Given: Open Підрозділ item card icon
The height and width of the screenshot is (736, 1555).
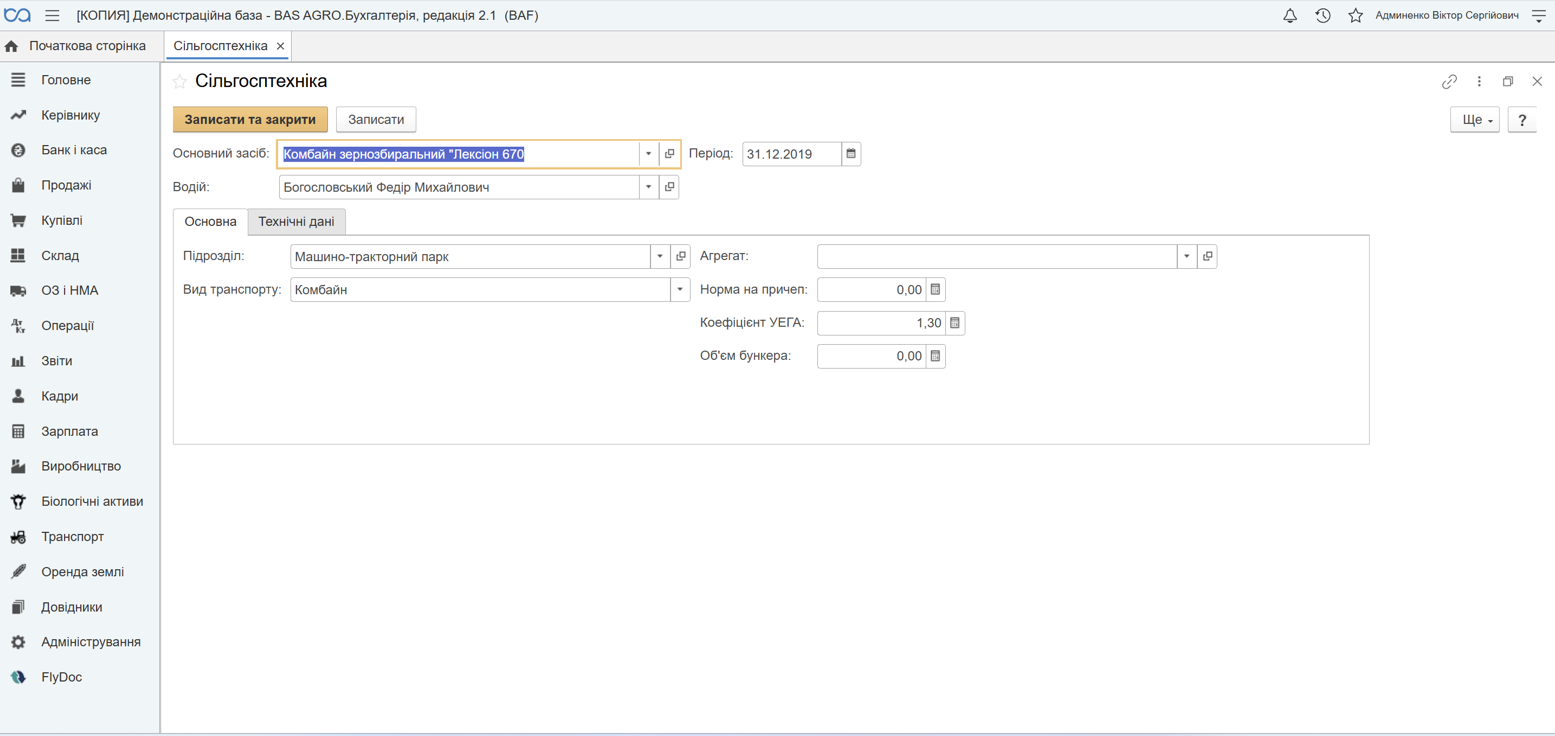Looking at the screenshot, I should tap(681, 257).
